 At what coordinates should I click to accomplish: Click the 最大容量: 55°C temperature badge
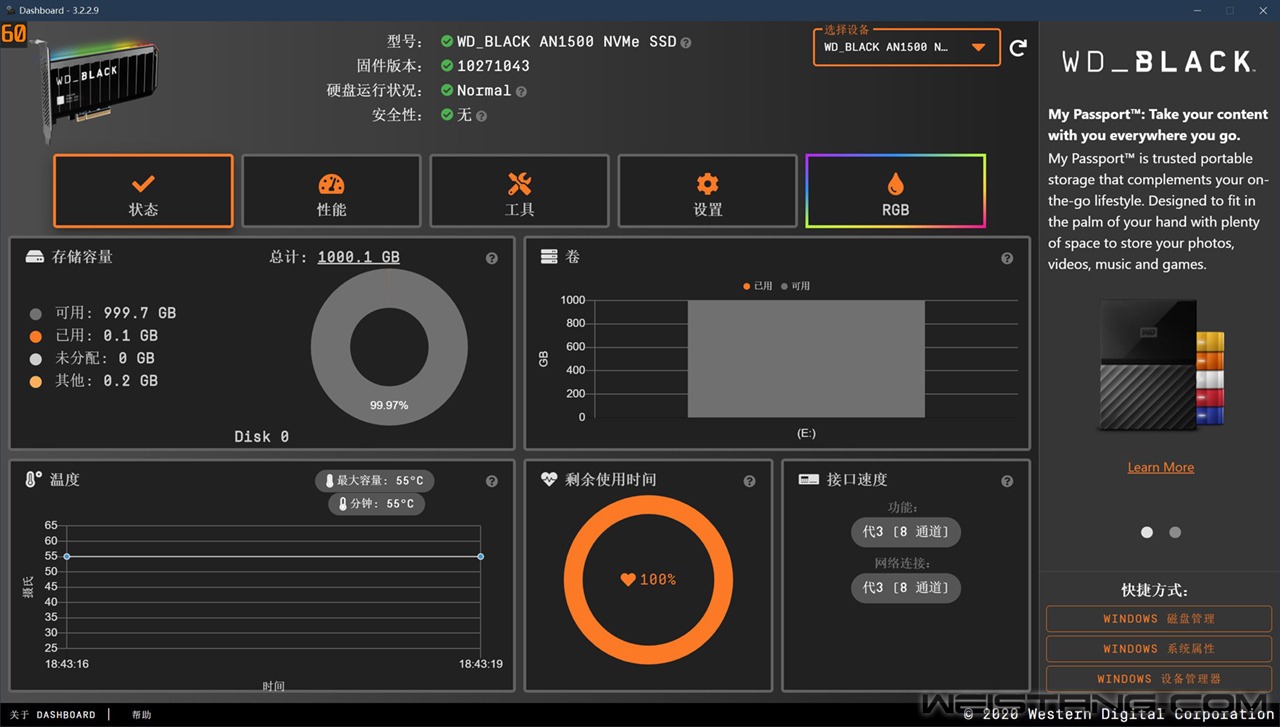374,481
